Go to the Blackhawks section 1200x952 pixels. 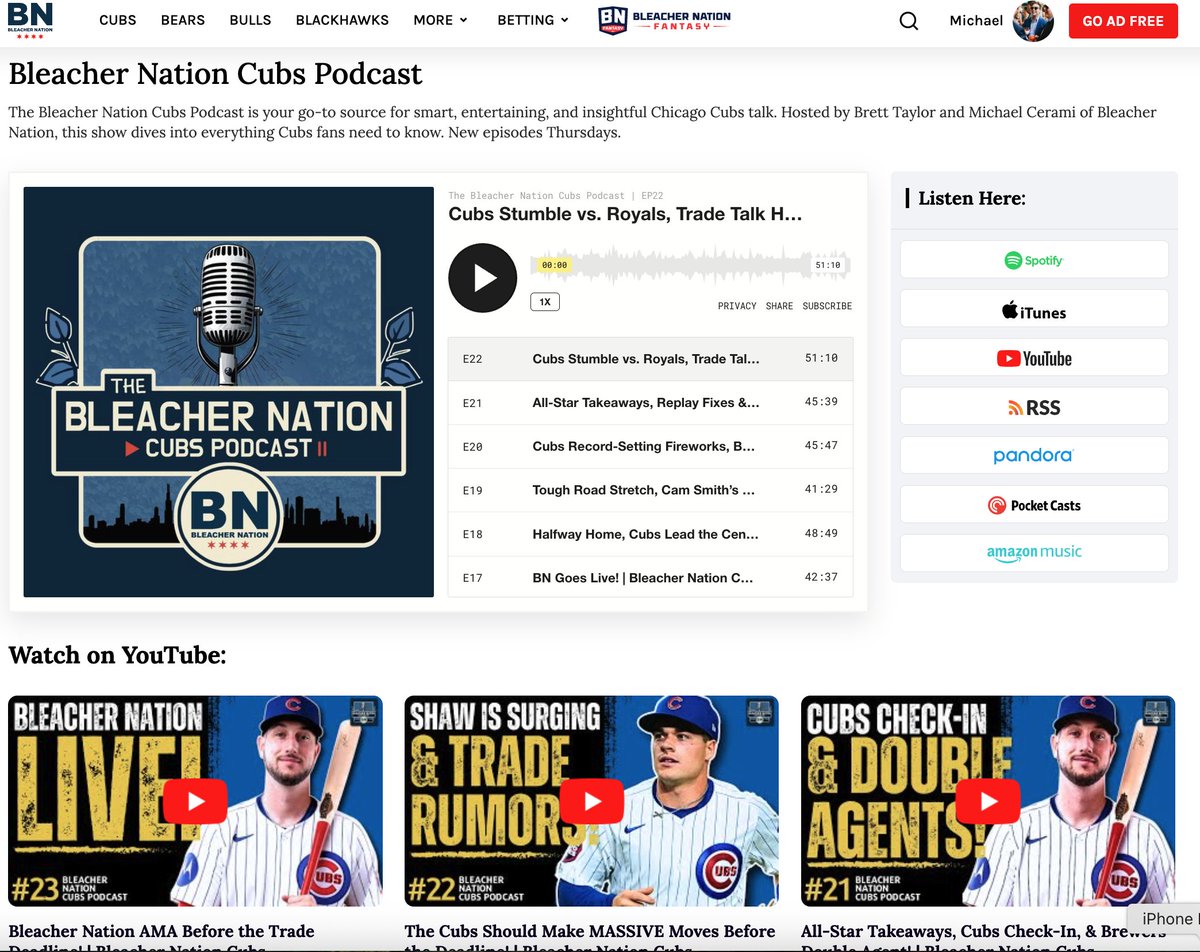[x=342, y=20]
